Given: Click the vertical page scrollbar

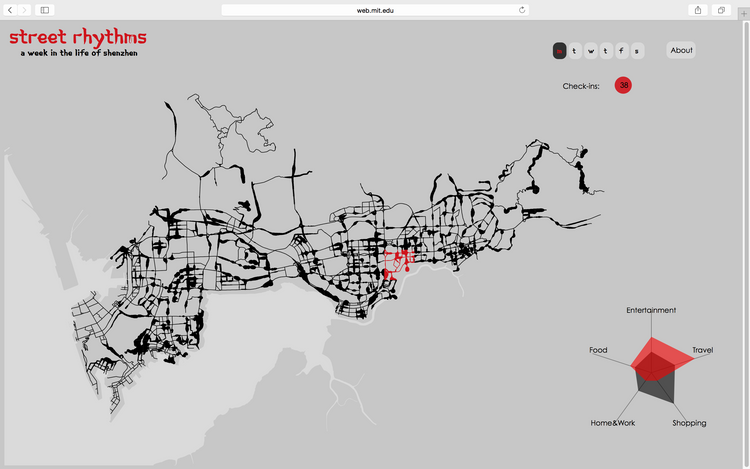Looking at the screenshot, I should point(746,244).
